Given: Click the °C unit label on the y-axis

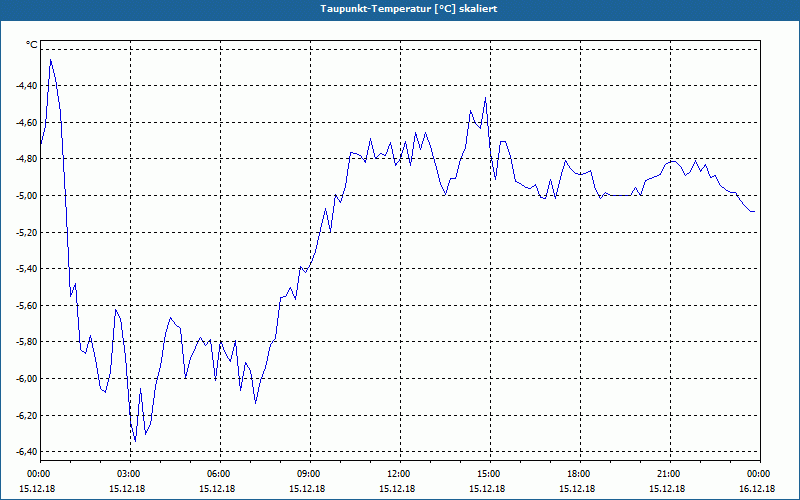Looking at the screenshot, I should pyautogui.click(x=32, y=45).
